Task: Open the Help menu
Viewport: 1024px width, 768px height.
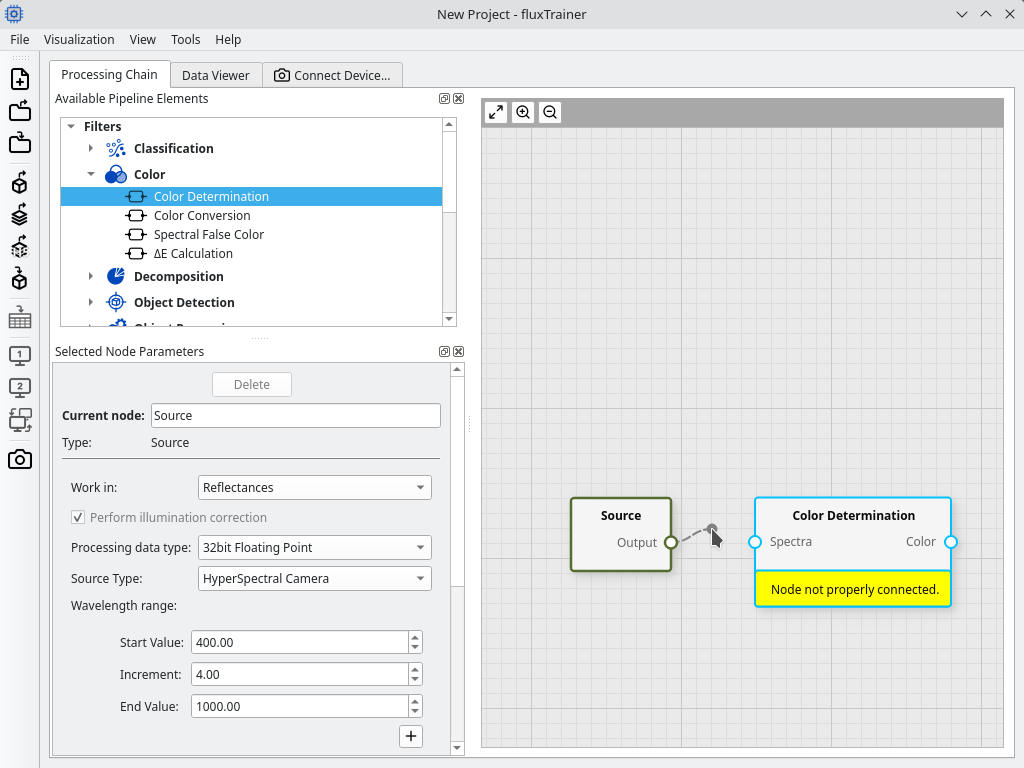Action: point(228,39)
